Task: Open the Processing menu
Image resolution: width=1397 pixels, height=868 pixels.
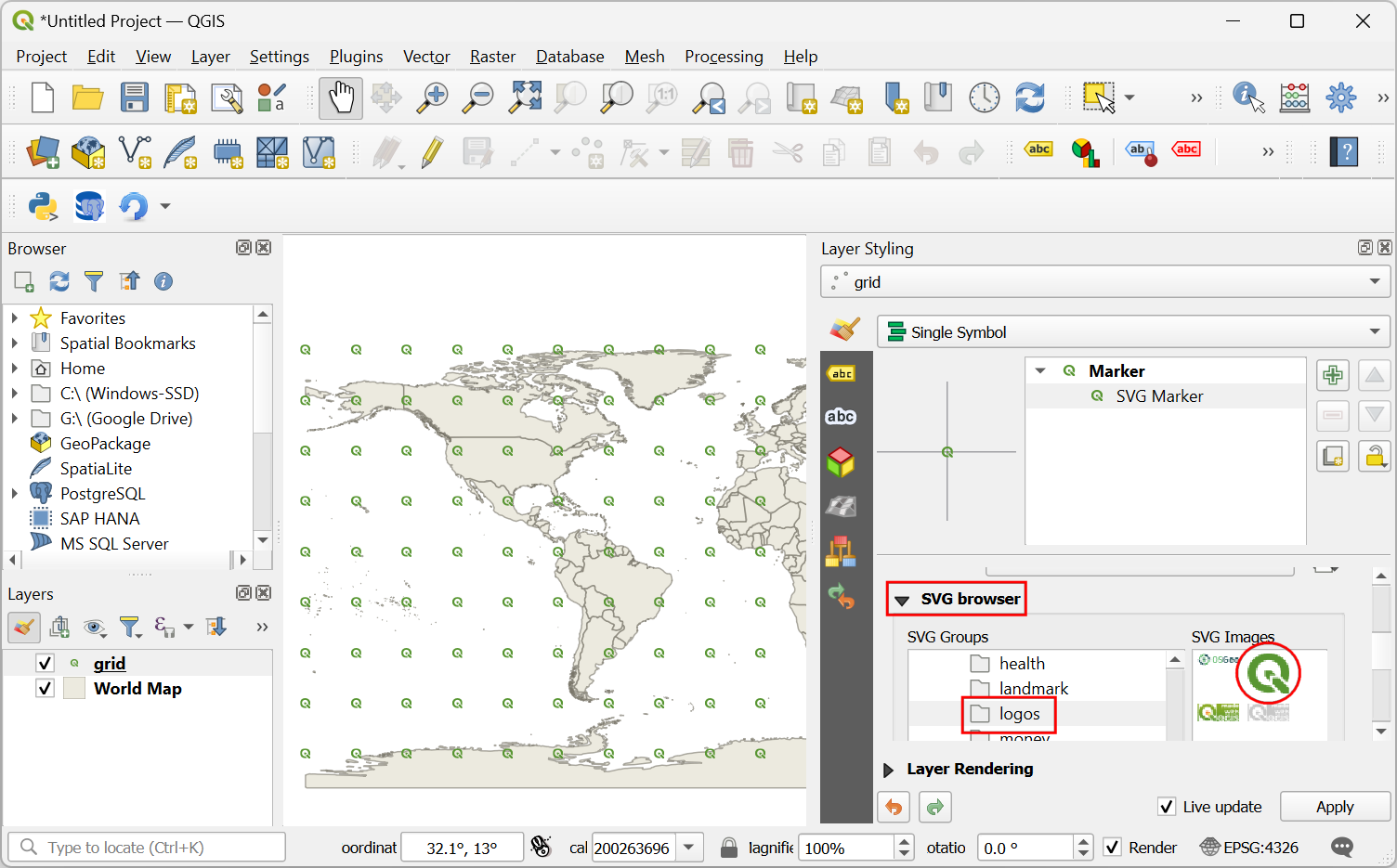Action: pyautogui.click(x=724, y=57)
